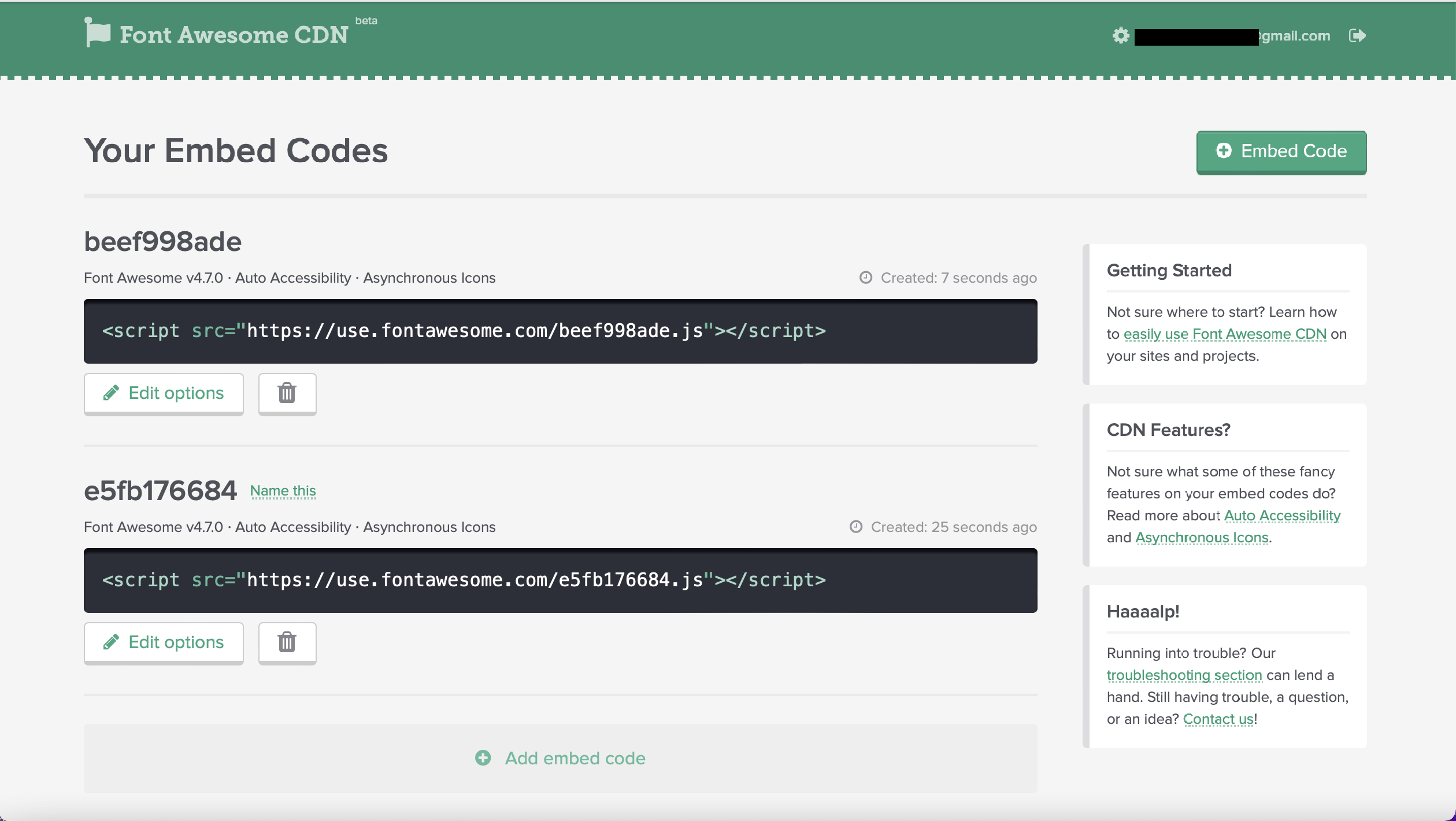Viewport: 1456px width, 821px height.
Task: Click the e5fb176684 script code box
Action: (560, 580)
